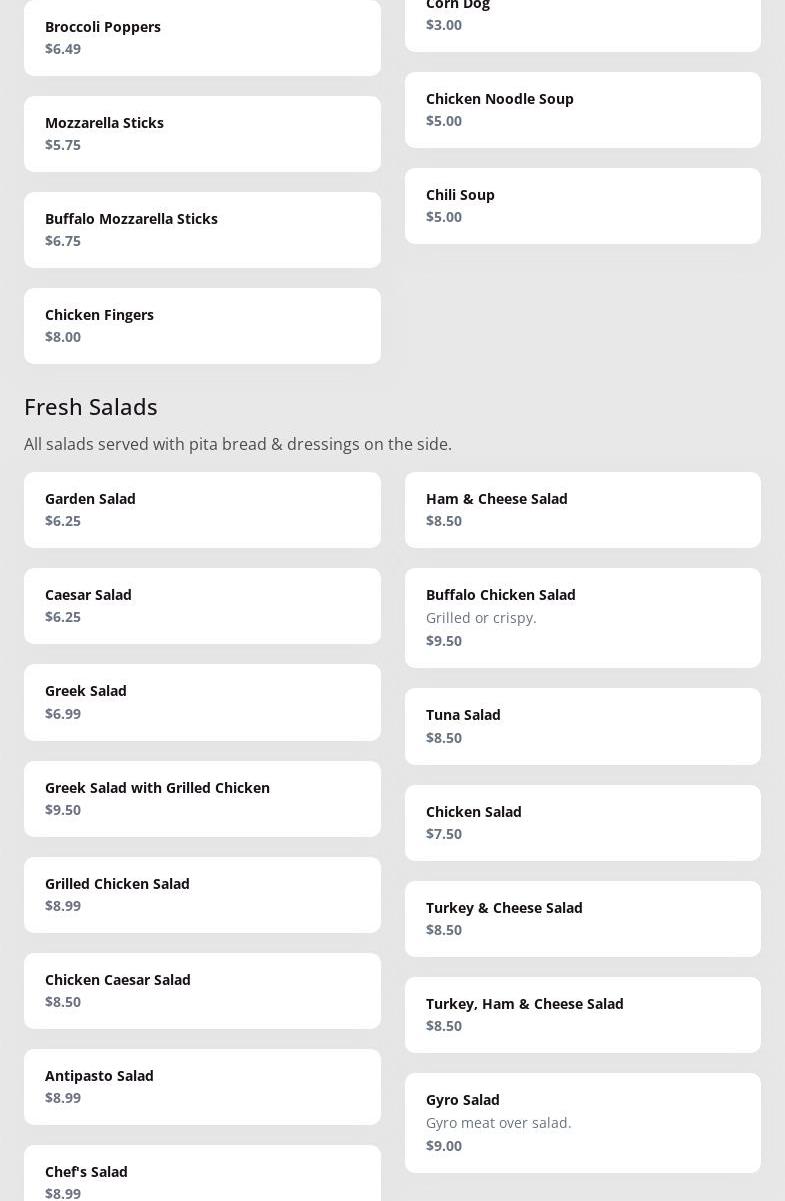Choose the Buffalo Chicken Salad card
The height and width of the screenshot is (1201, 785).
(582, 617)
